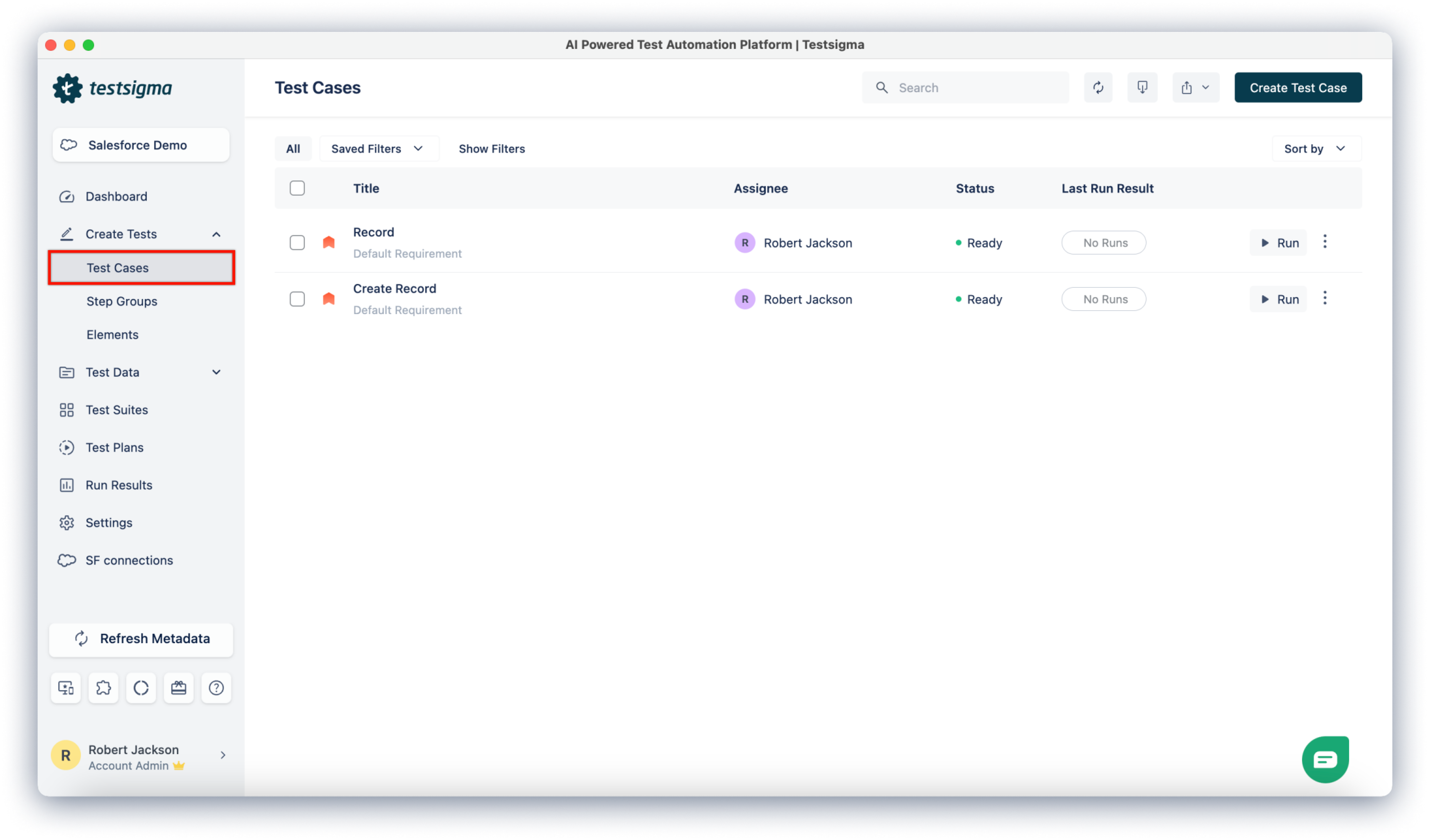Open the Saved Filters dropdown
This screenshot has width=1430, height=840.
pyautogui.click(x=377, y=149)
